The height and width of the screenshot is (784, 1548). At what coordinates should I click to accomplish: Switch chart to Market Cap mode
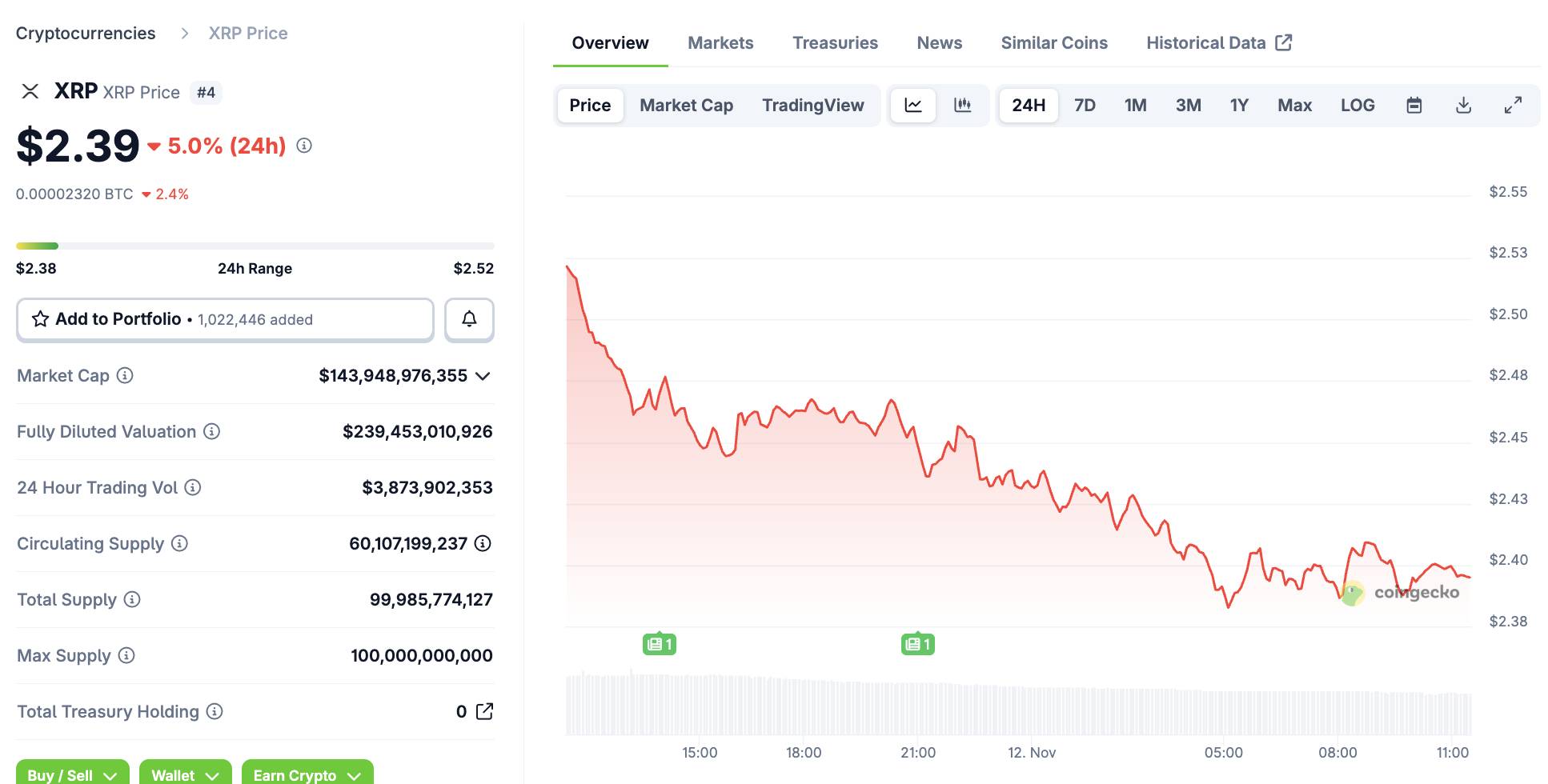click(686, 106)
